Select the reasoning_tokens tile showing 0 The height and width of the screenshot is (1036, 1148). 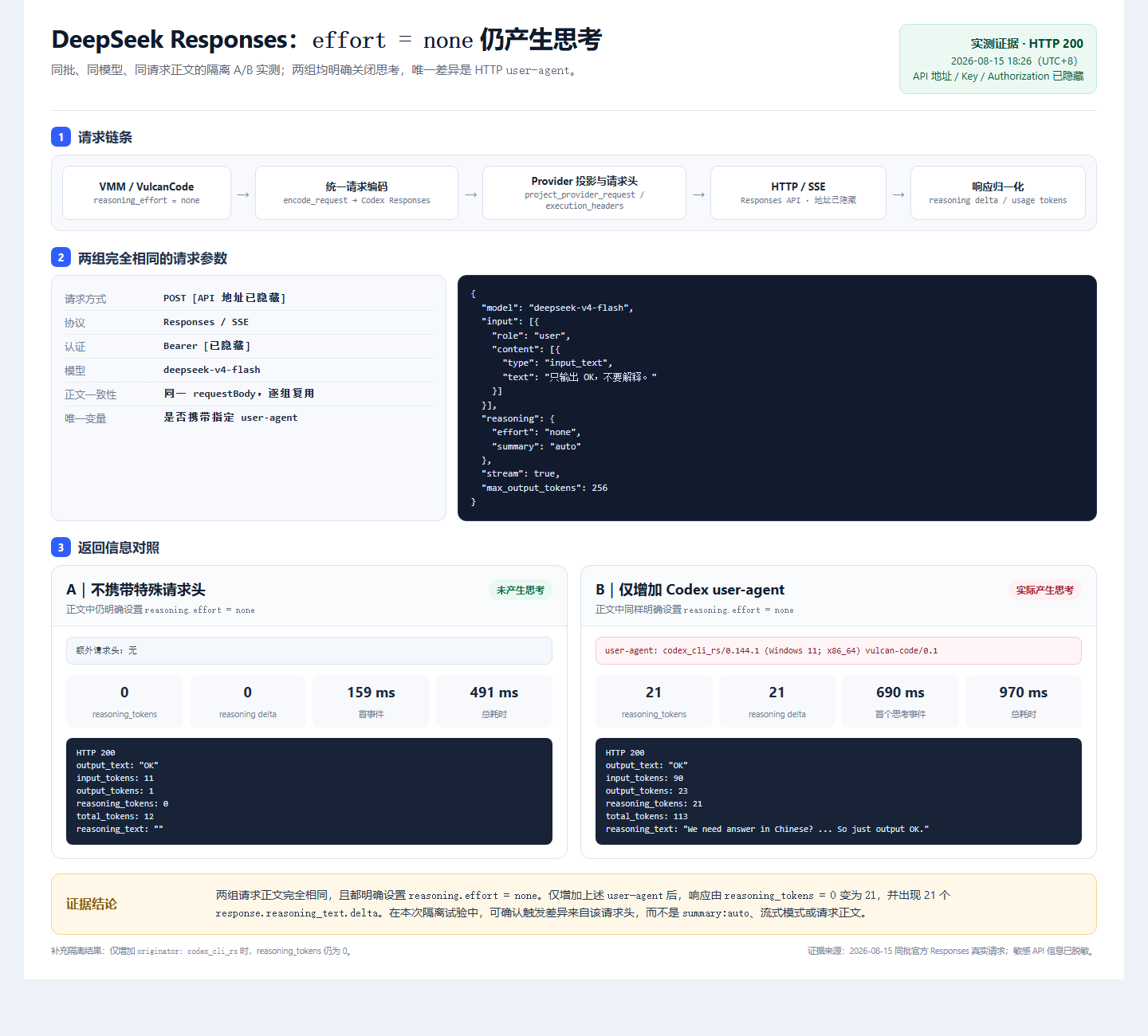[x=124, y=701]
